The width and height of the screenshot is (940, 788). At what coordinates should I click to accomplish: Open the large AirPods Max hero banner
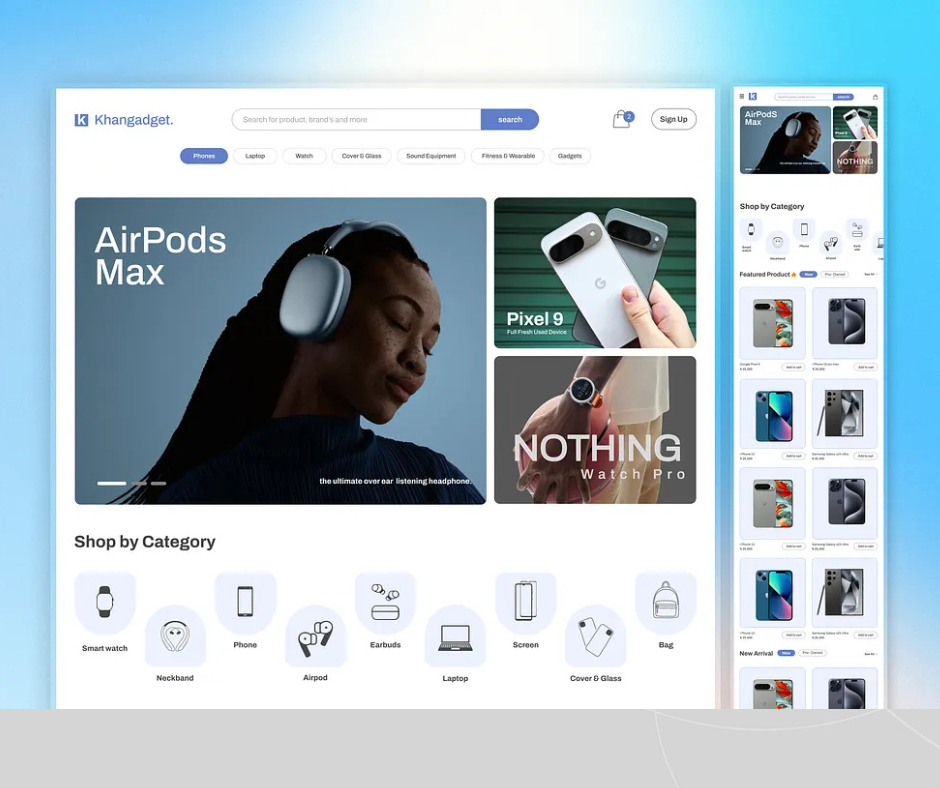[281, 351]
